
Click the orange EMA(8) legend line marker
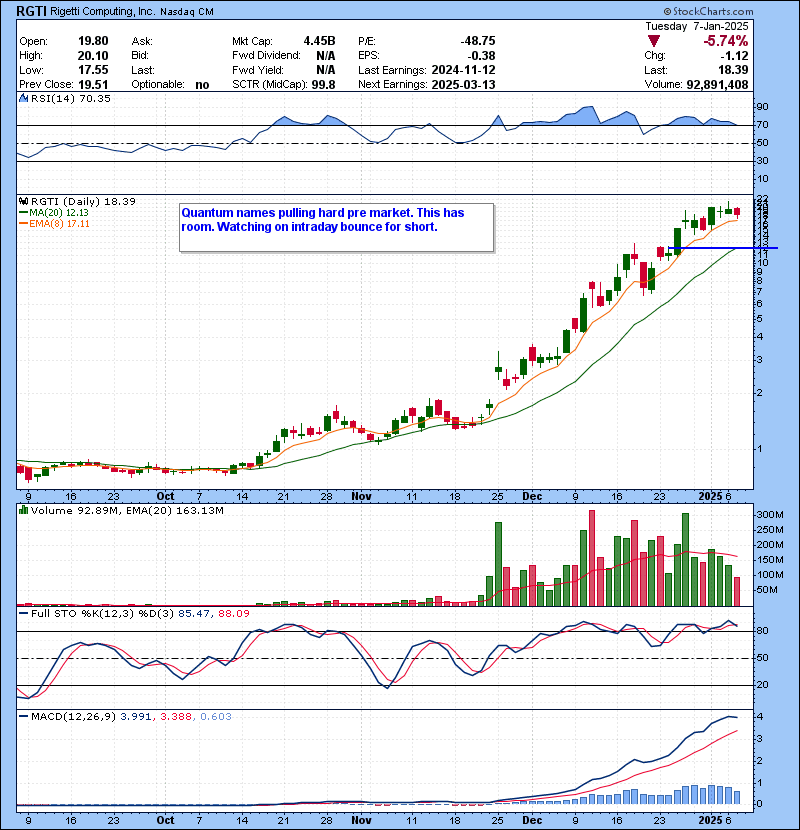[x=24, y=224]
